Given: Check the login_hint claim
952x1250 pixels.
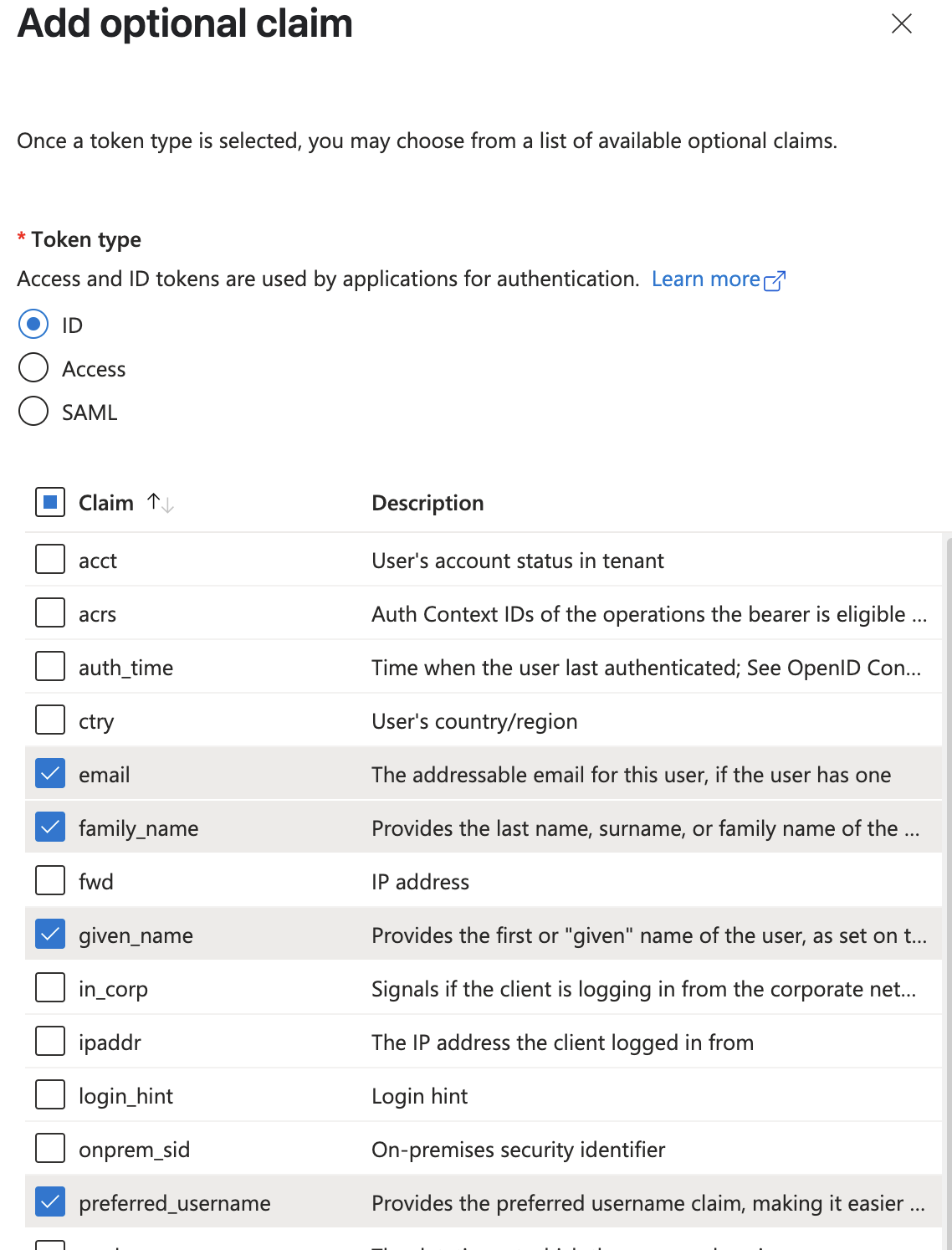Looking at the screenshot, I should point(49,1094).
